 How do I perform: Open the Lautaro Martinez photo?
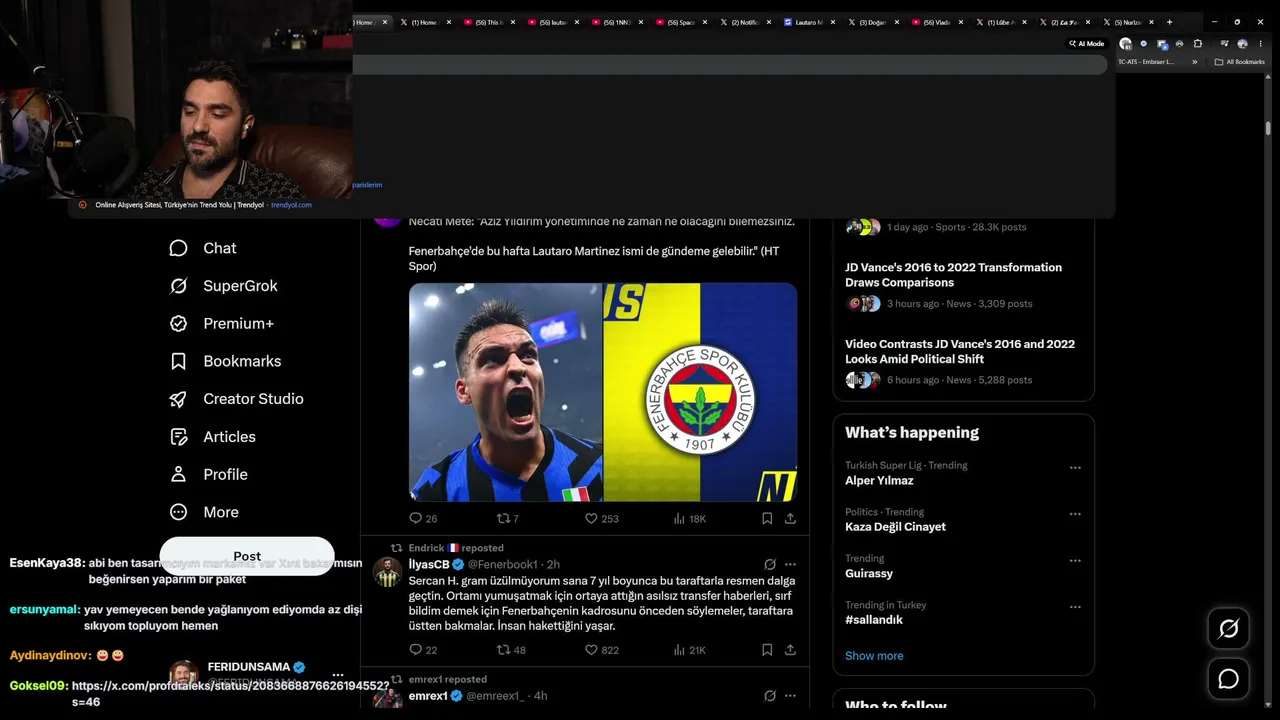coord(505,392)
